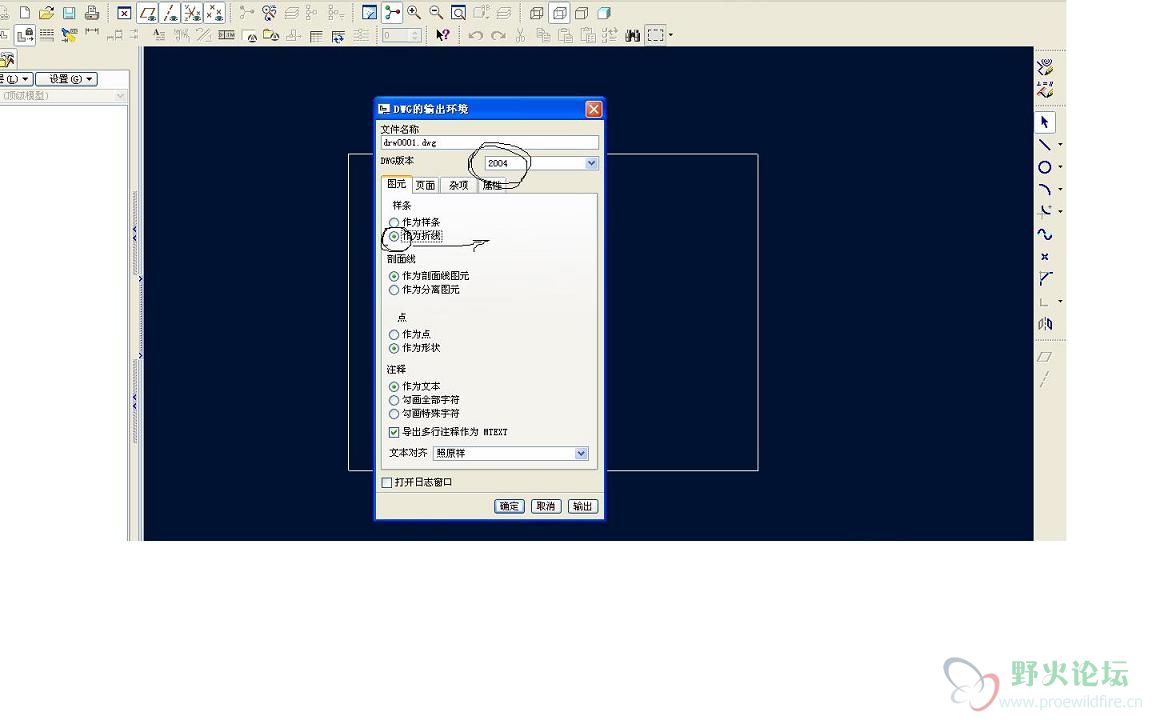Expand the selection box toolbar dropdown arrow
Viewport: 1152px width, 720px height.
[670, 35]
